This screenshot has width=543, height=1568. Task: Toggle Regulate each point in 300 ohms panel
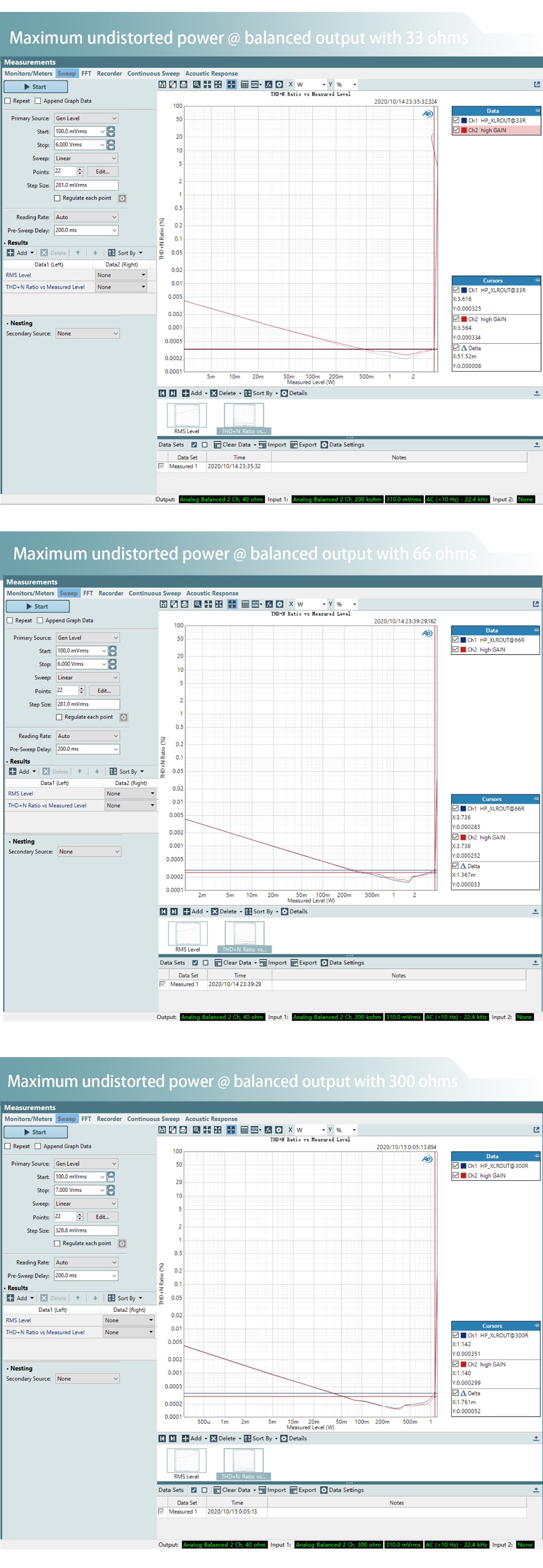coord(57,1243)
